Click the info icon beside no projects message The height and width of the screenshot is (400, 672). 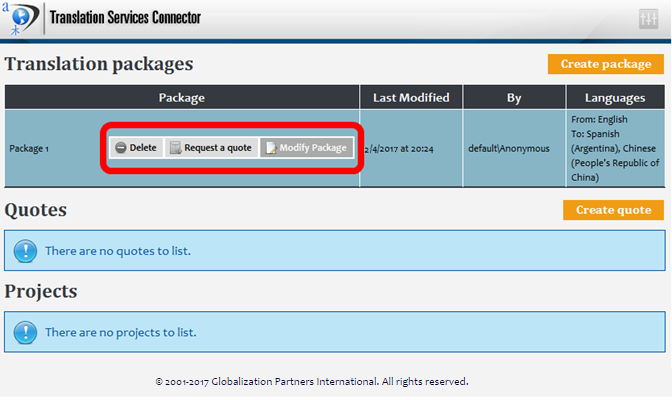pyautogui.click(x=25, y=332)
